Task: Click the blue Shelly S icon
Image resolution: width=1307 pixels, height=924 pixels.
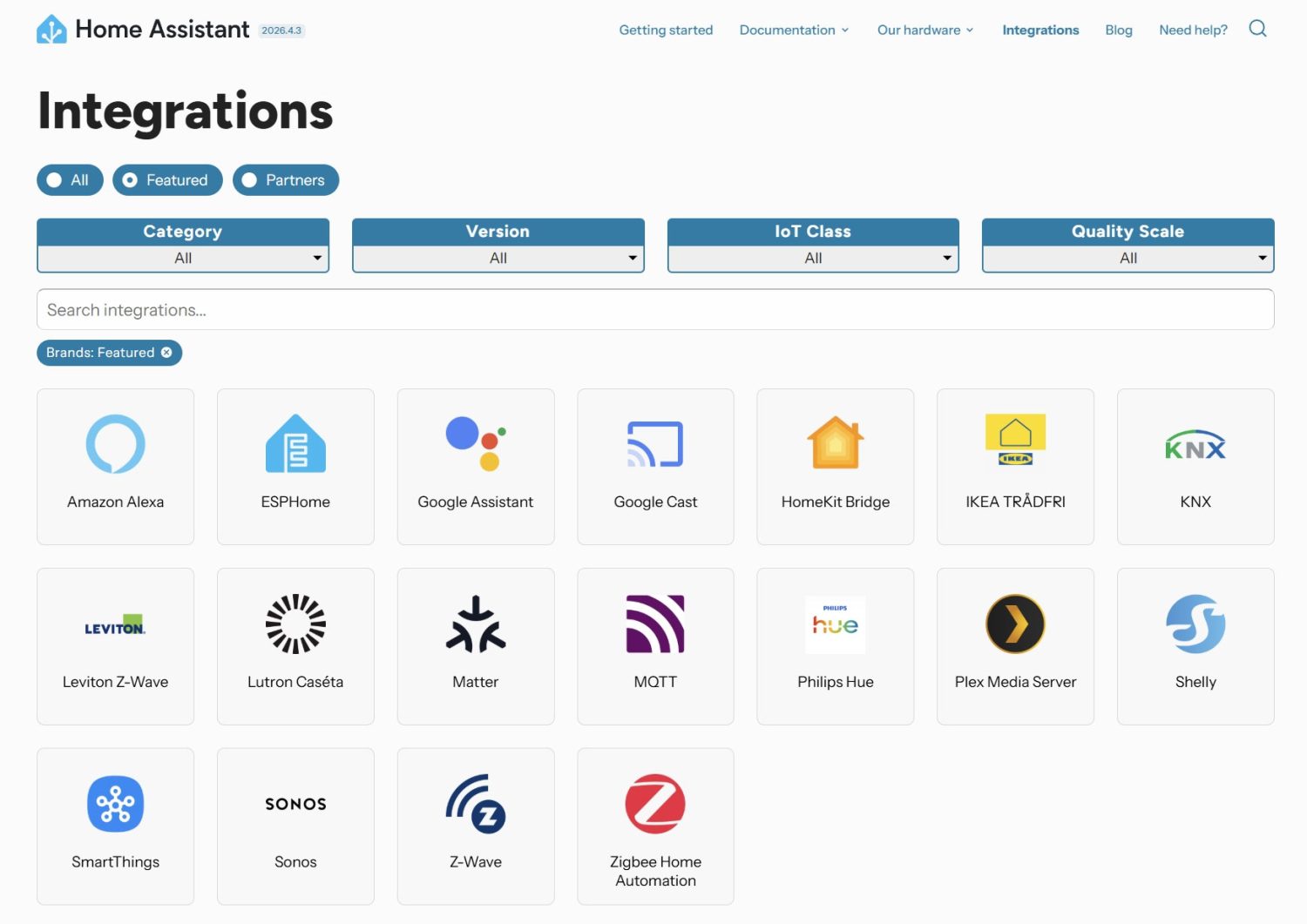Action: (1195, 624)
